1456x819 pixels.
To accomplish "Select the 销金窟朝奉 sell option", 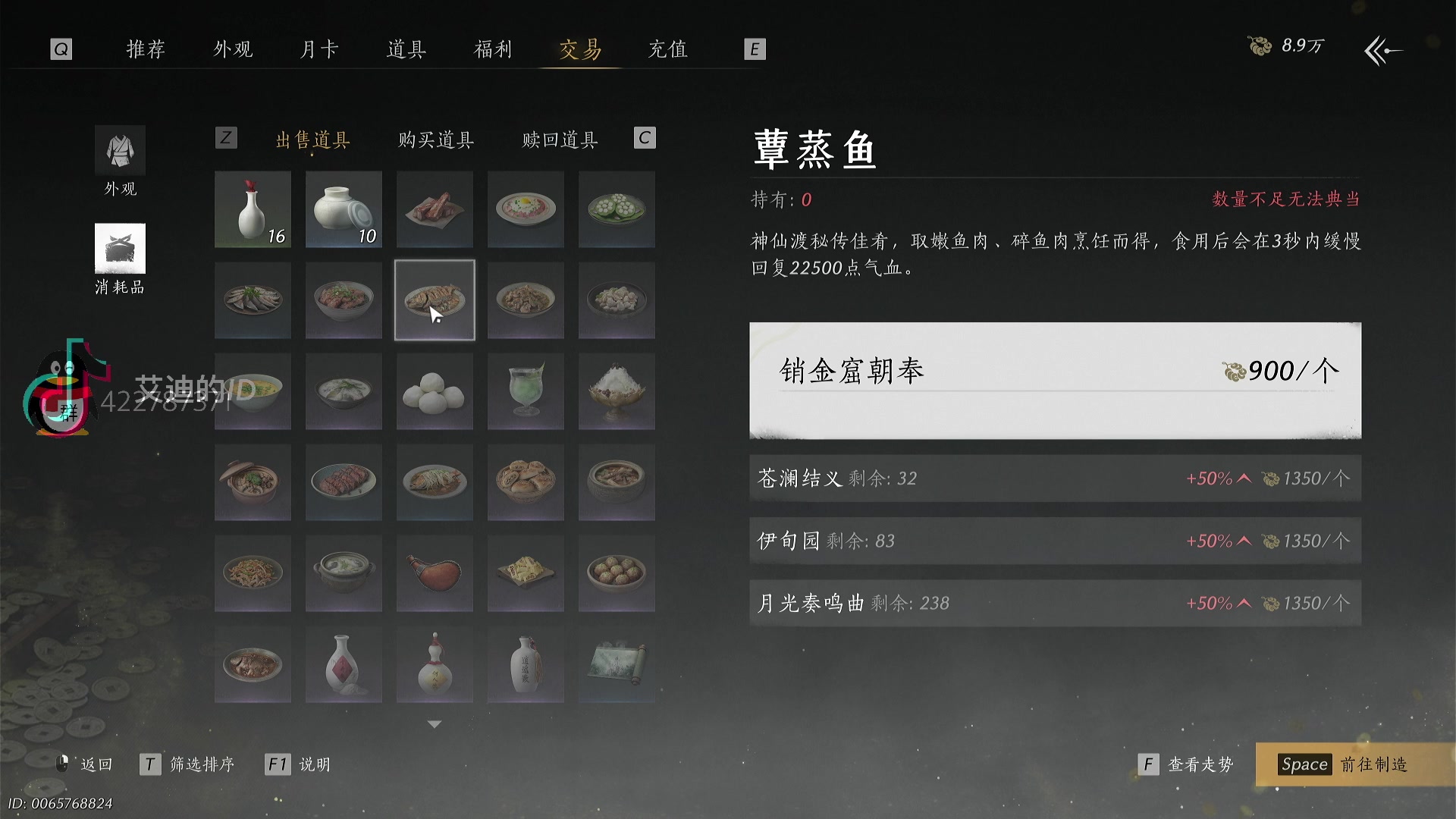I will coord(1056,381).
